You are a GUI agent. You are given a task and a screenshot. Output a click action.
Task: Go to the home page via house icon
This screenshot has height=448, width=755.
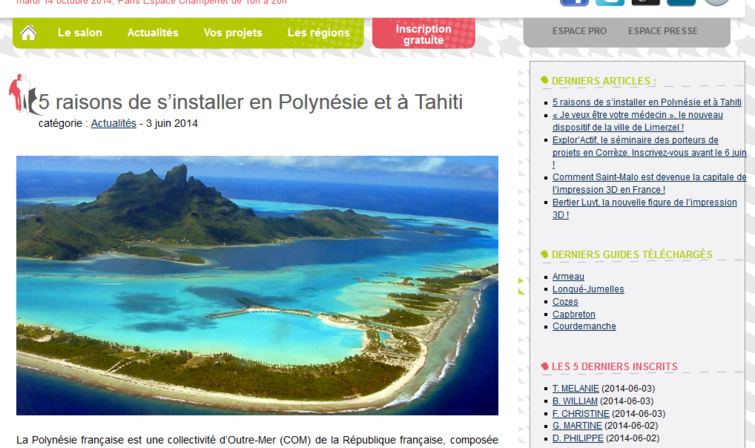click(x=28, y=32)
